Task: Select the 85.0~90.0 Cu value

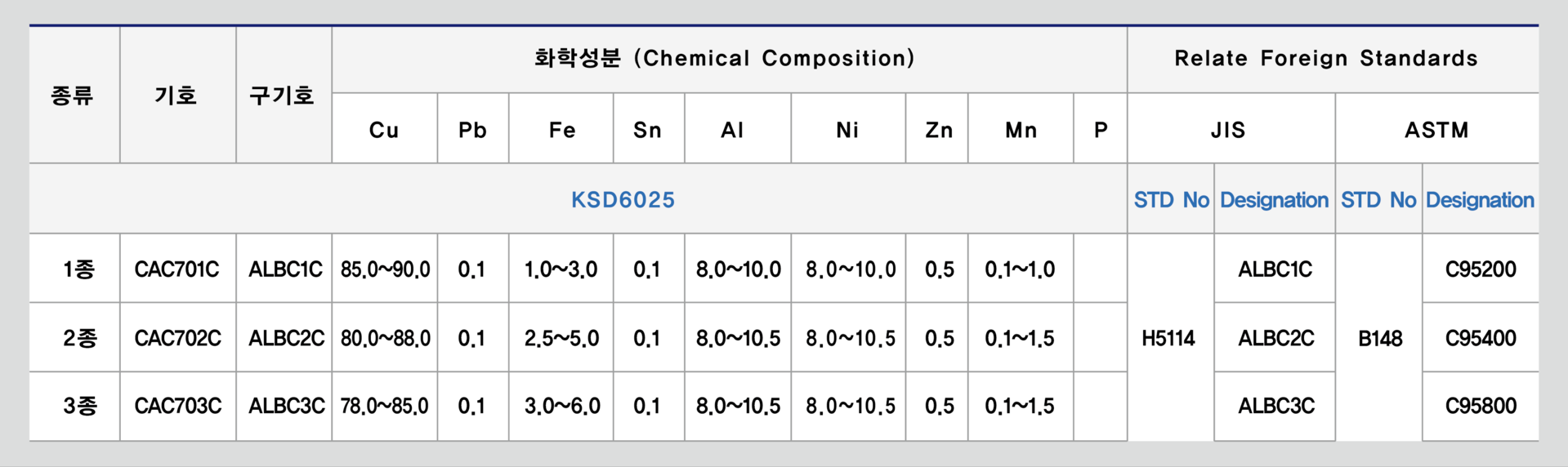Action: tap(385, 269)
